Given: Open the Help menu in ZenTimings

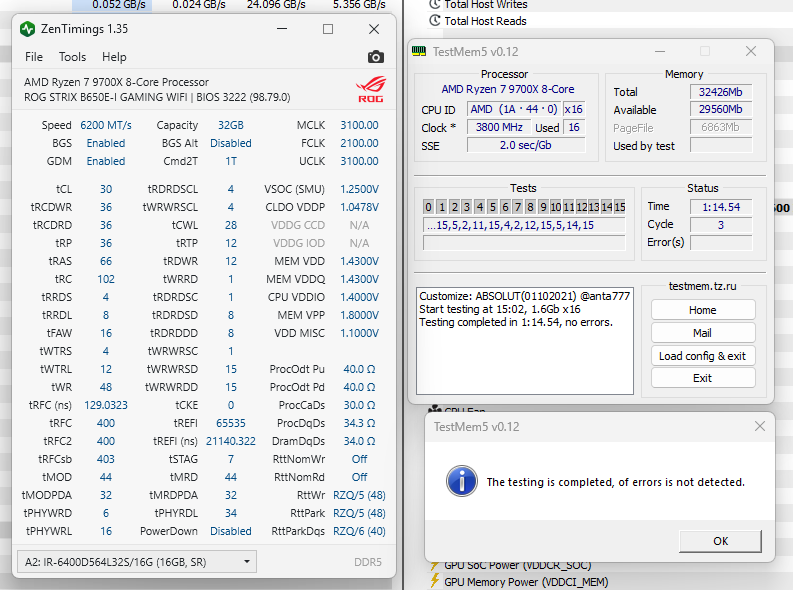Looking at the screenshot, I should (114, 57).
